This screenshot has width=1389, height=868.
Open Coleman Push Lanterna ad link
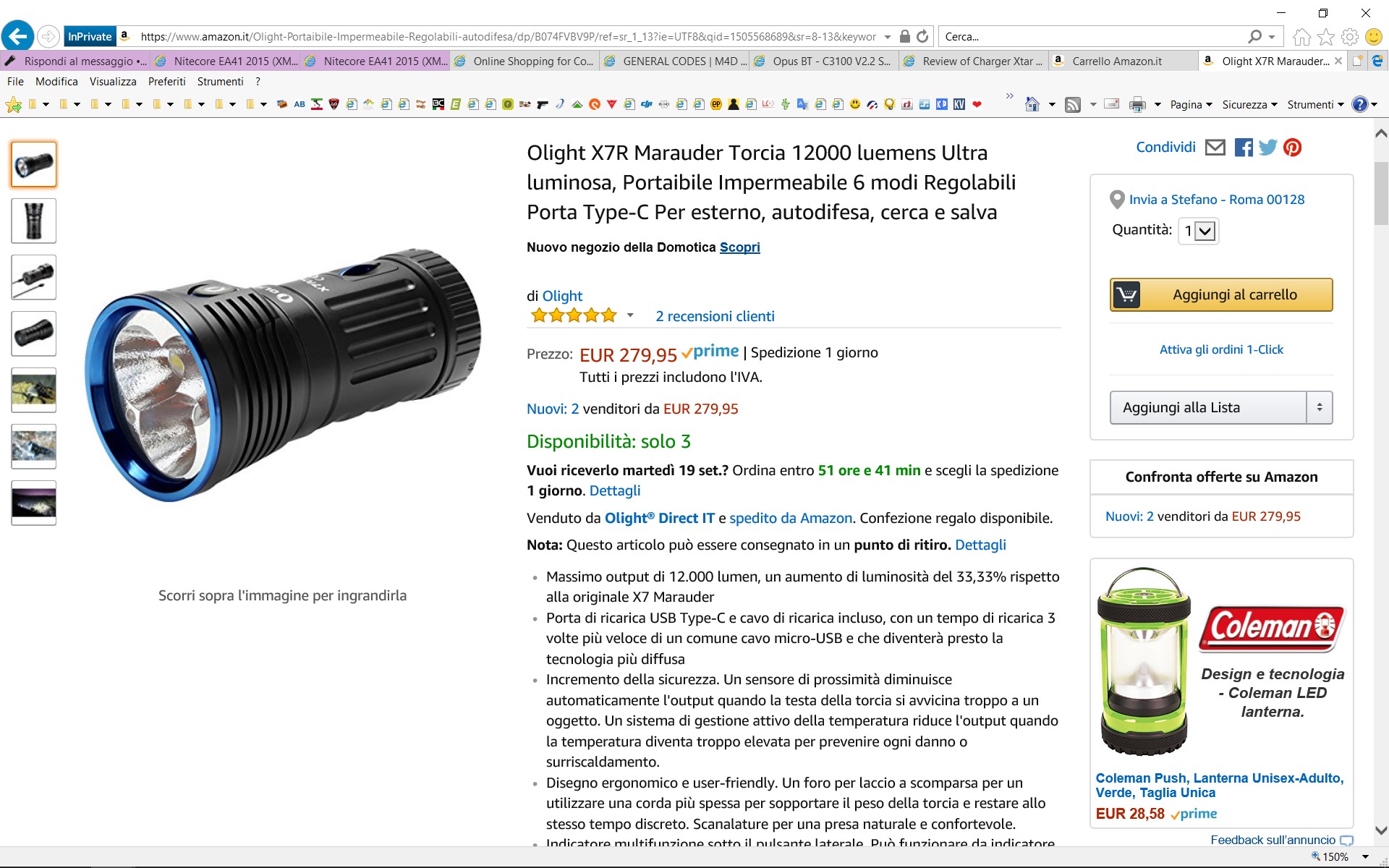pos(1220,786)
